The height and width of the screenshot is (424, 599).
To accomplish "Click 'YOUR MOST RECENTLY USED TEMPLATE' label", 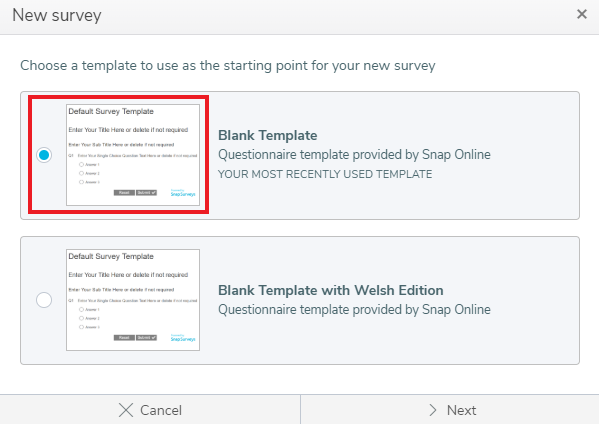I will coord(325,174).
